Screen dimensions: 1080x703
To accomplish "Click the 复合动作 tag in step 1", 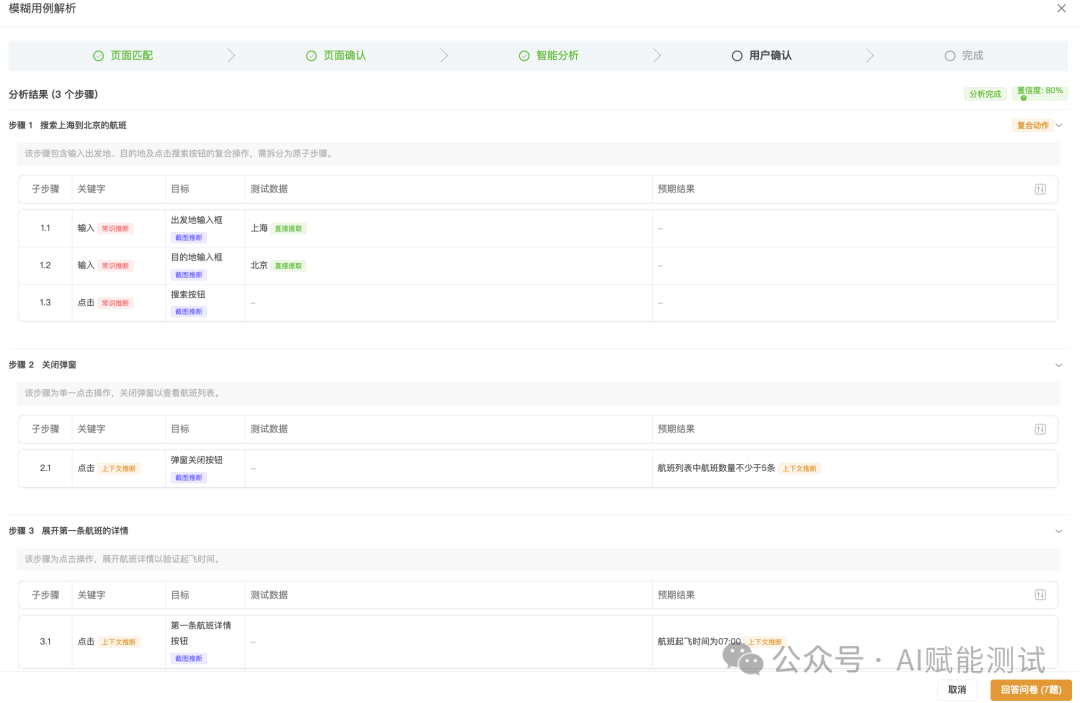I will (1032, 126).
